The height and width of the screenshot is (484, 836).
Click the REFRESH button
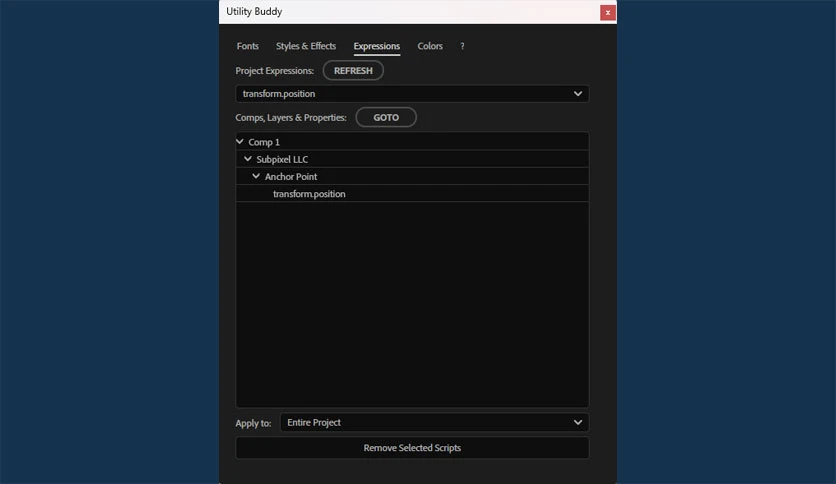tap(353, 70)
